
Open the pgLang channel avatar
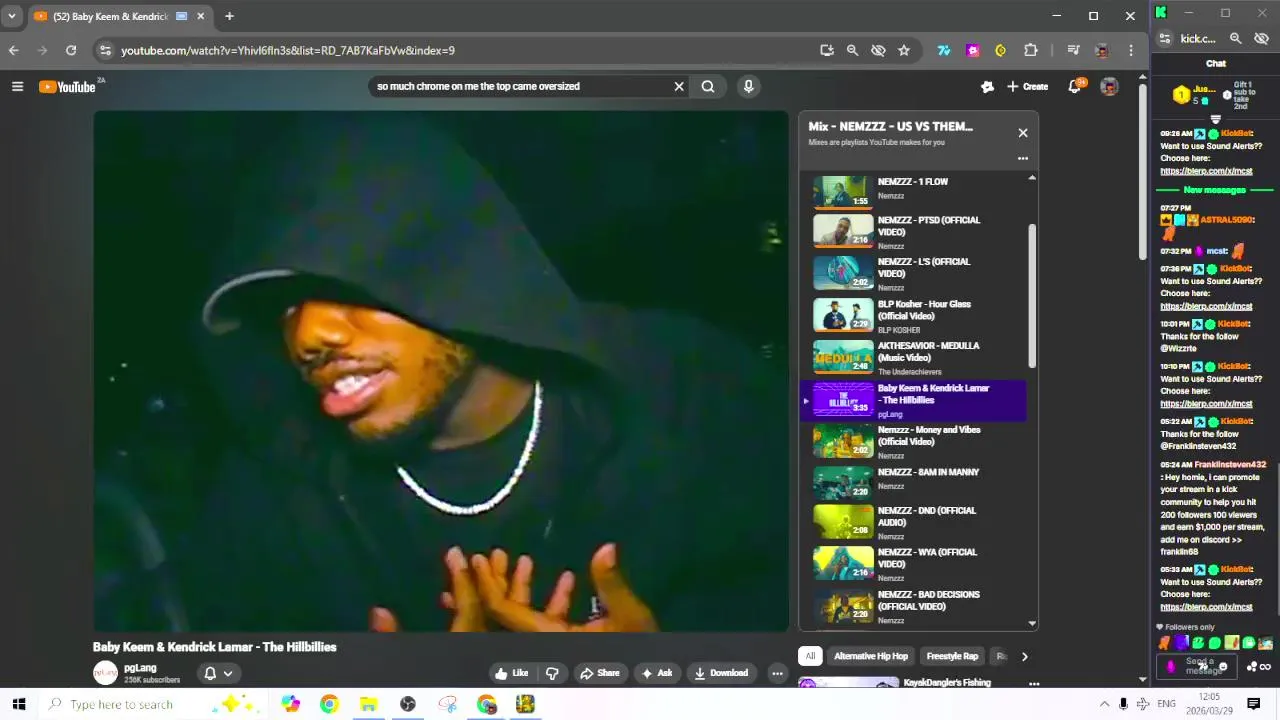click(105, 673)
